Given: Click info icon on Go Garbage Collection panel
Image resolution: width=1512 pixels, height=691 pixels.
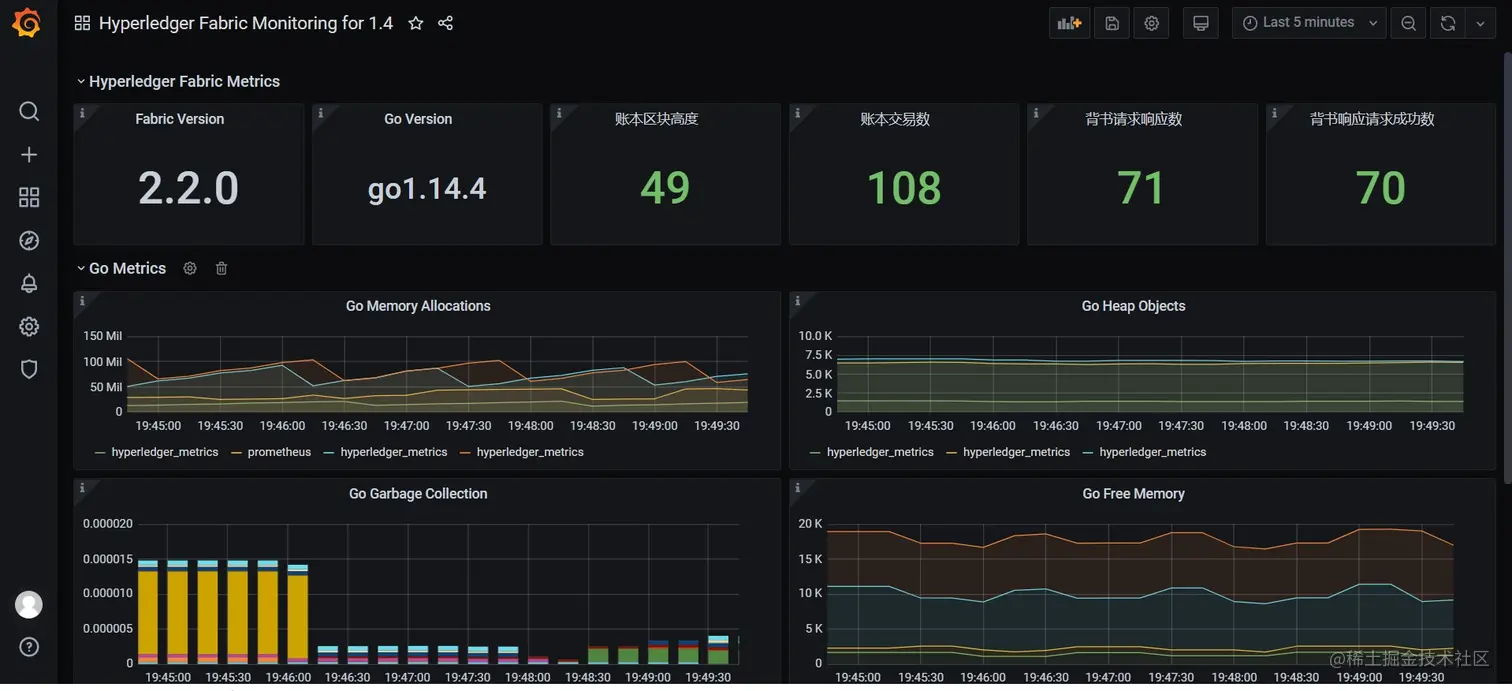Looking at the screenshot, I should click(82, 488).
